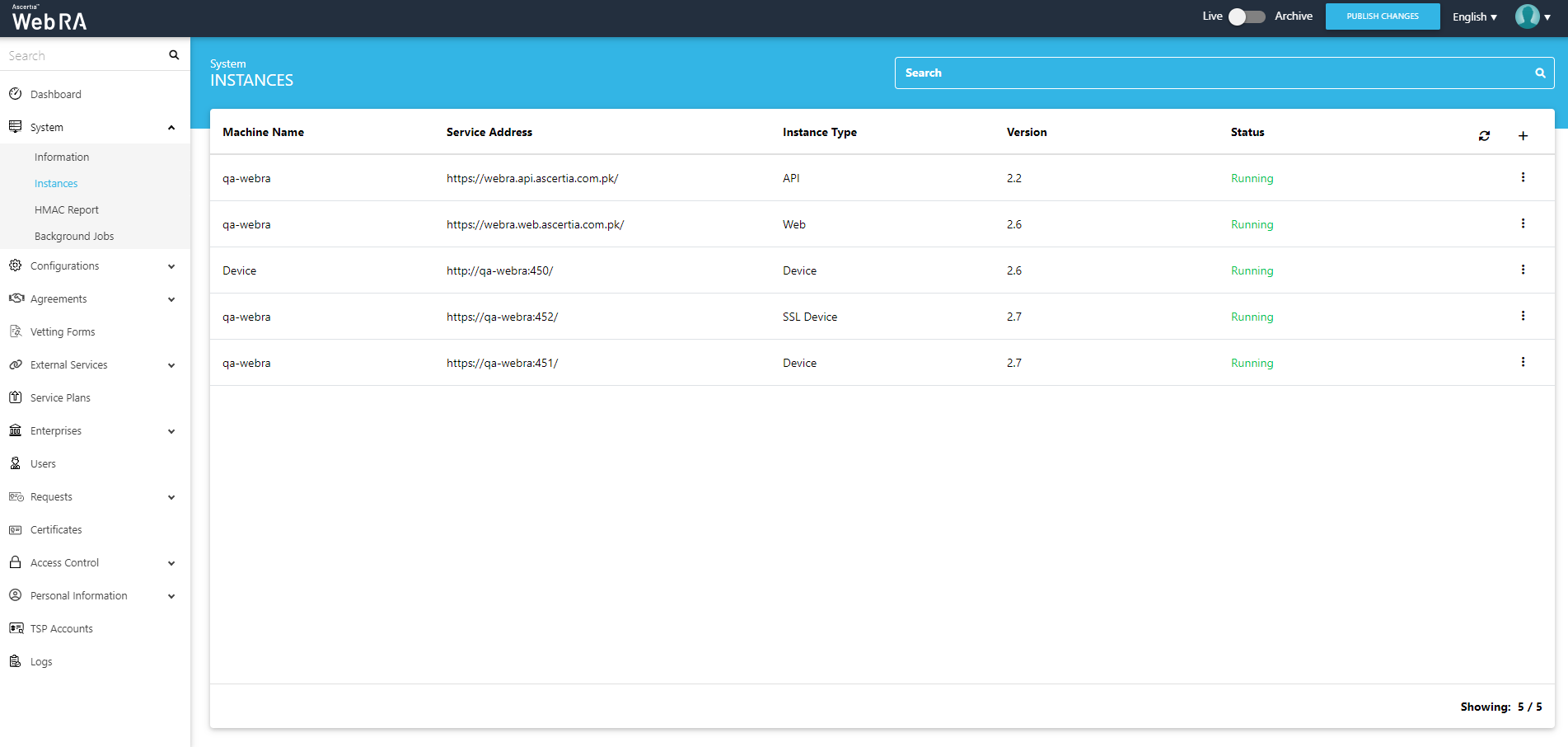Click the refresh instances icon
1568x747 pixels.
click(x=1484, y=136)
